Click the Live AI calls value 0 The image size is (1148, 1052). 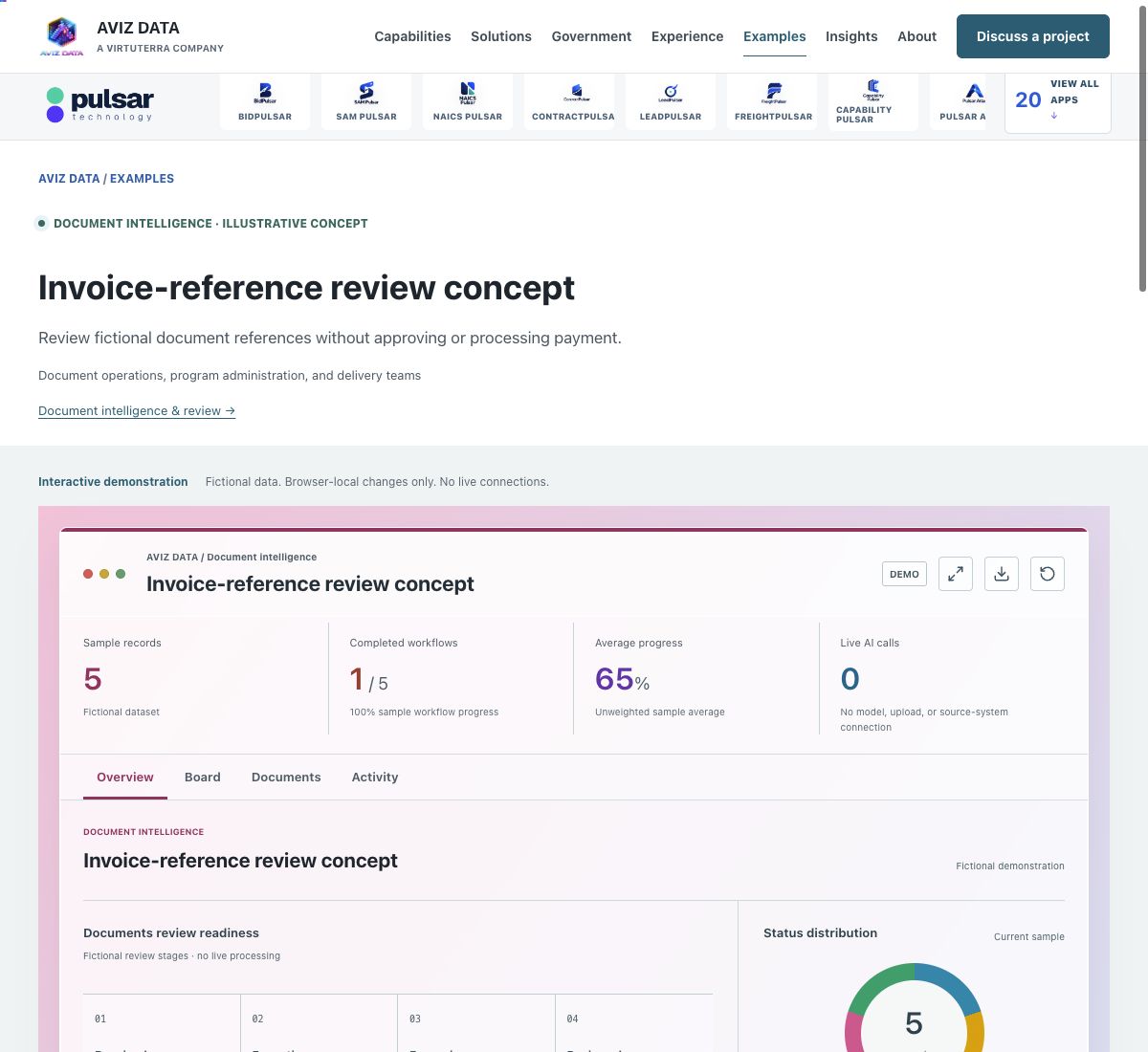850,679
